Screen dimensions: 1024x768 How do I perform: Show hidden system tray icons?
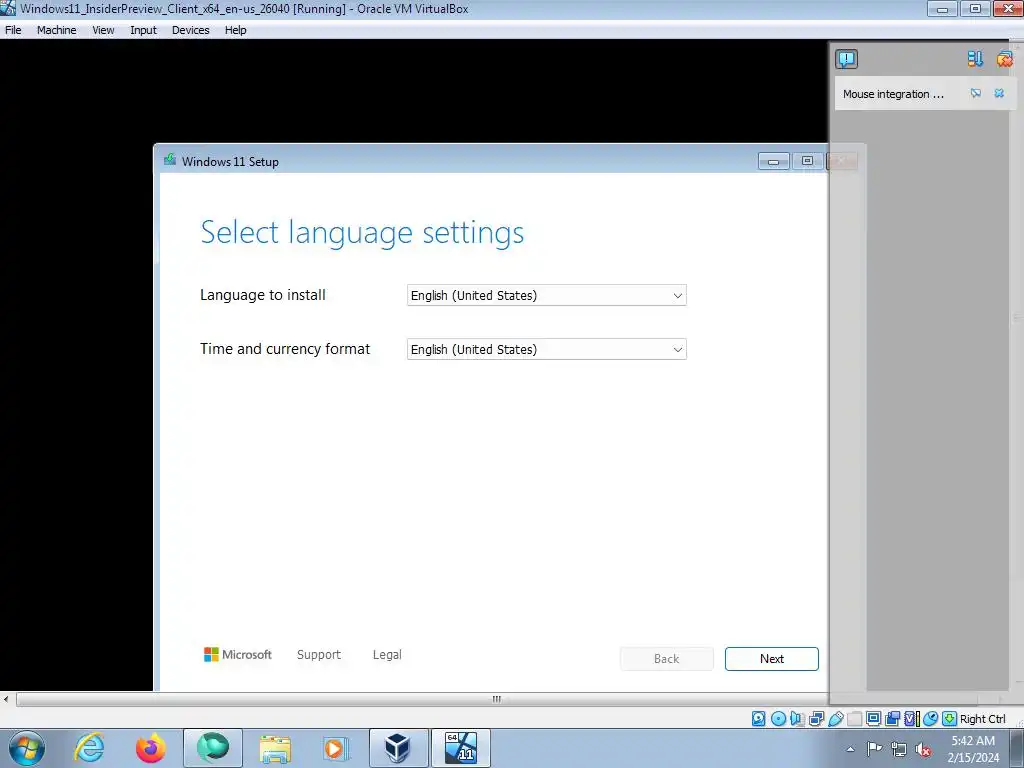850,749
